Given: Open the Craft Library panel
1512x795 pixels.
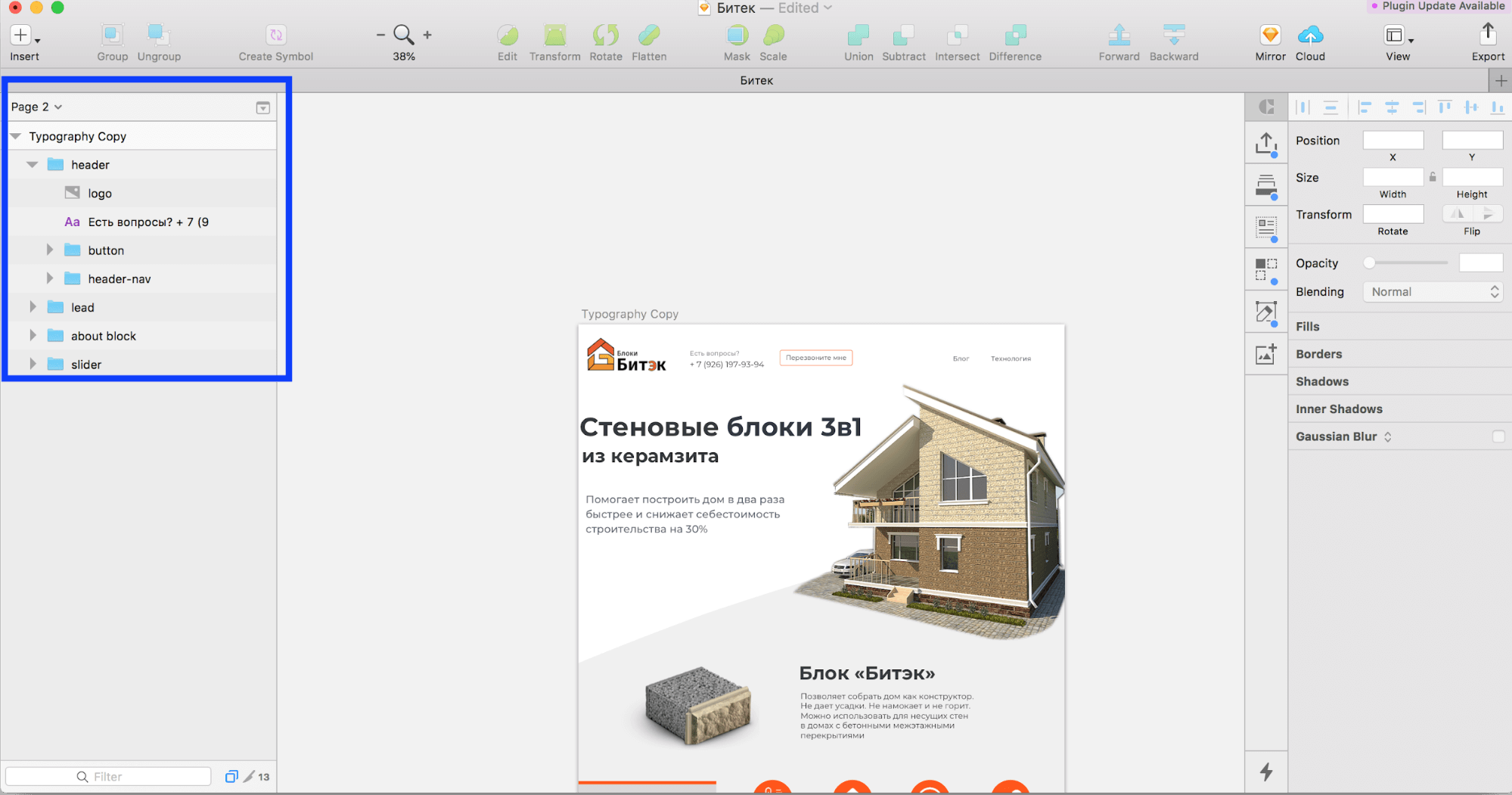Looking at the screenshot, I should pyautogui.click(x=1266, y=186).
